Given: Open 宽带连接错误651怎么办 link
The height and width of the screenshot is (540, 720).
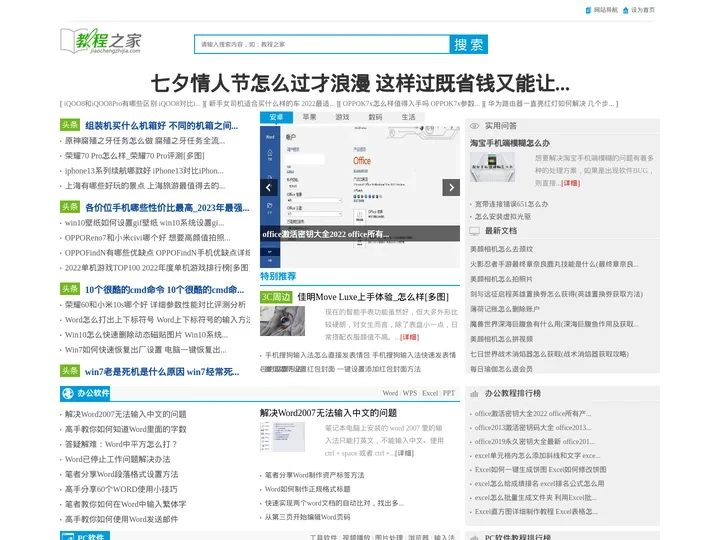Looking at the screenshot, I should [511, 204].
